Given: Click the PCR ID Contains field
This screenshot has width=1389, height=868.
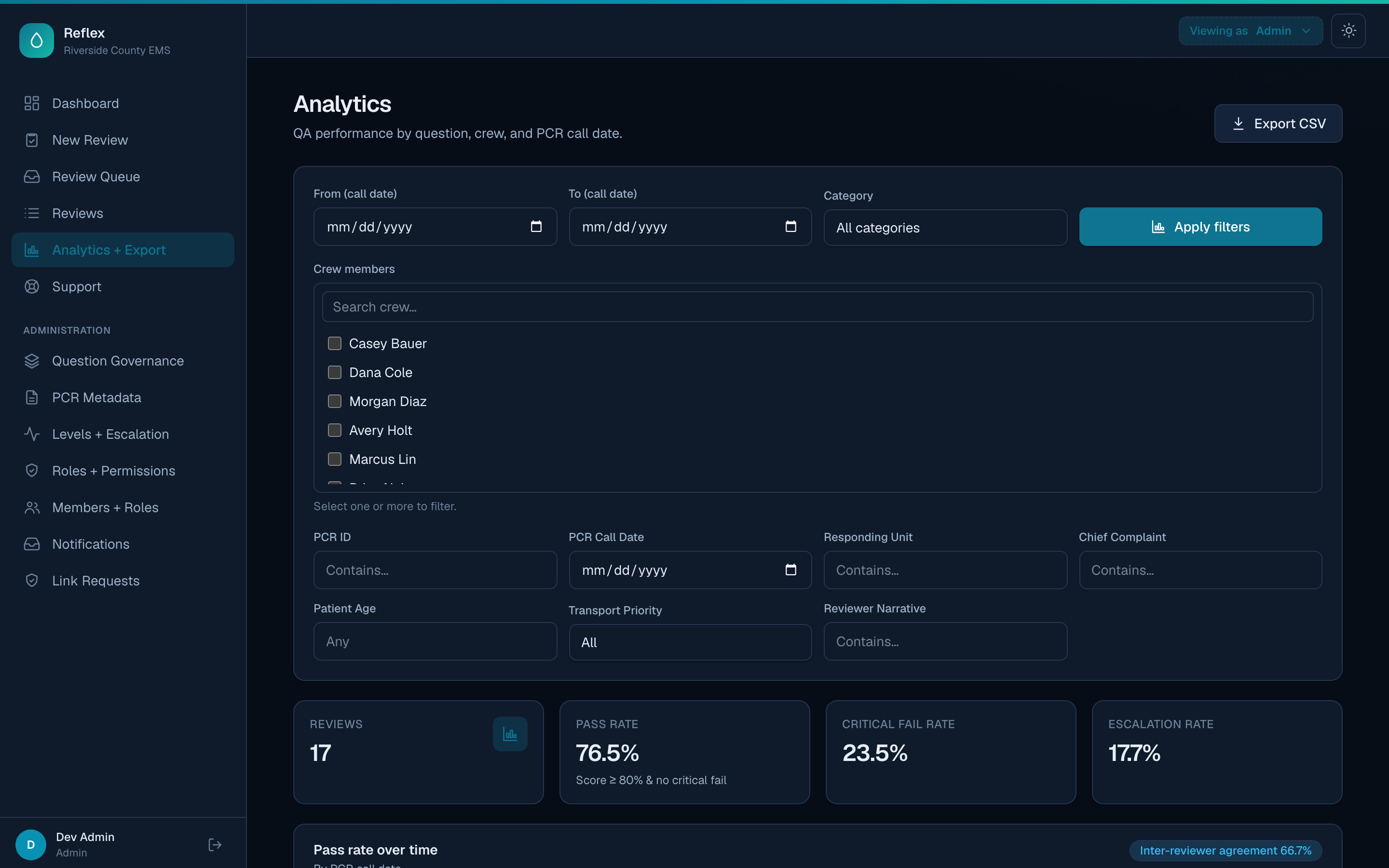Looking at the screenshot, I should (435, 570).
